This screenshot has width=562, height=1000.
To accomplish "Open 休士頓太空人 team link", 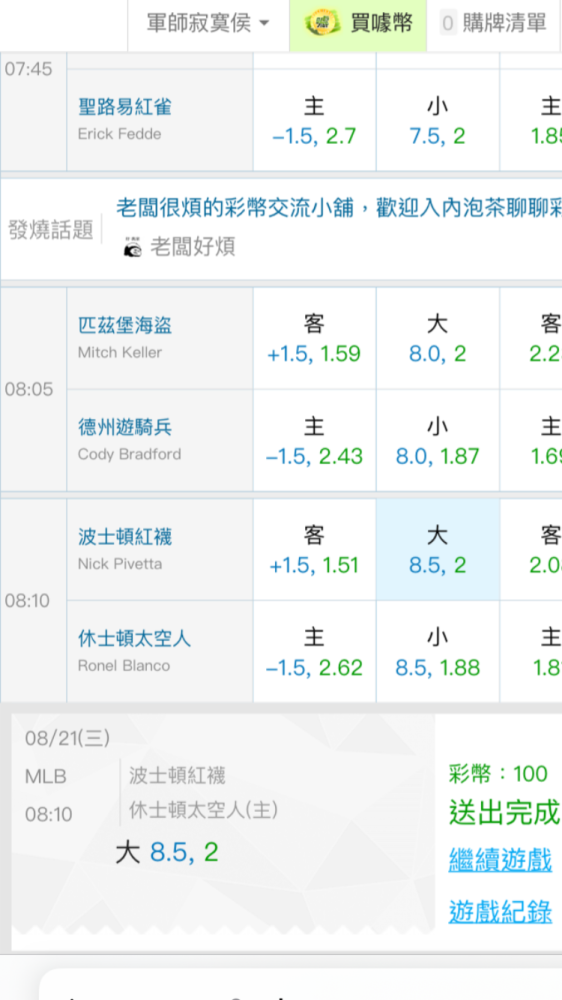I will [x=134, y=638].
